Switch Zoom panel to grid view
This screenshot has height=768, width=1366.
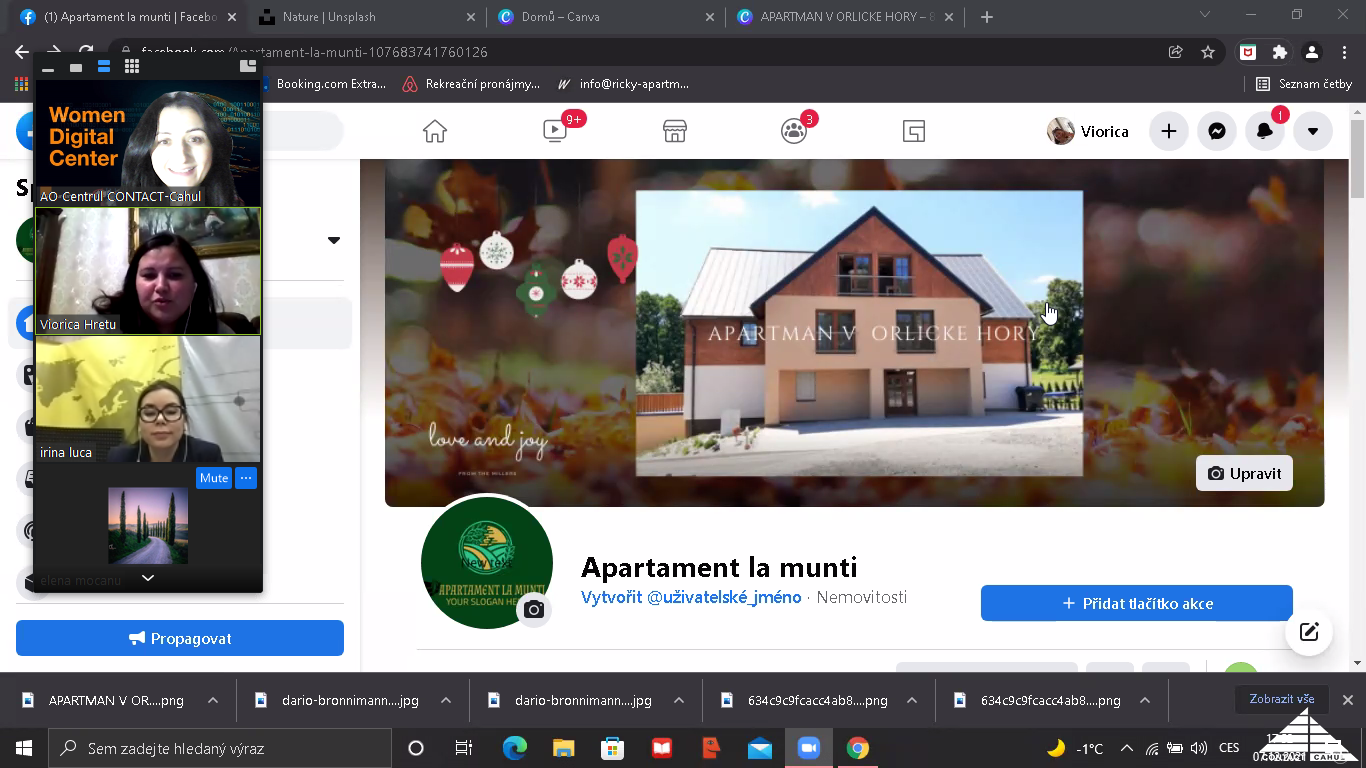click(131, 67)
